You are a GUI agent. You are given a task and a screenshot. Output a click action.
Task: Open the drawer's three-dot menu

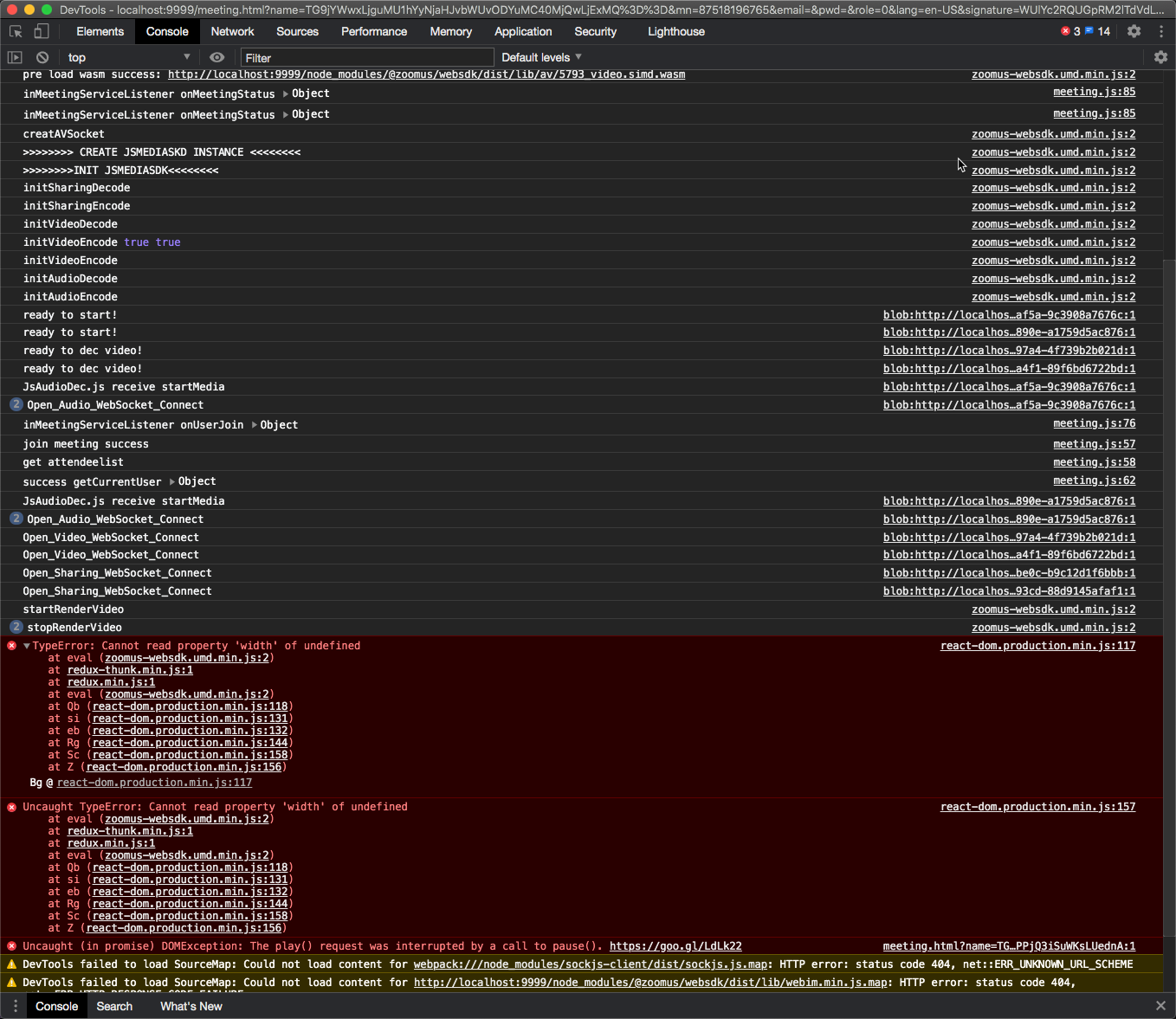pos(16,1006)
